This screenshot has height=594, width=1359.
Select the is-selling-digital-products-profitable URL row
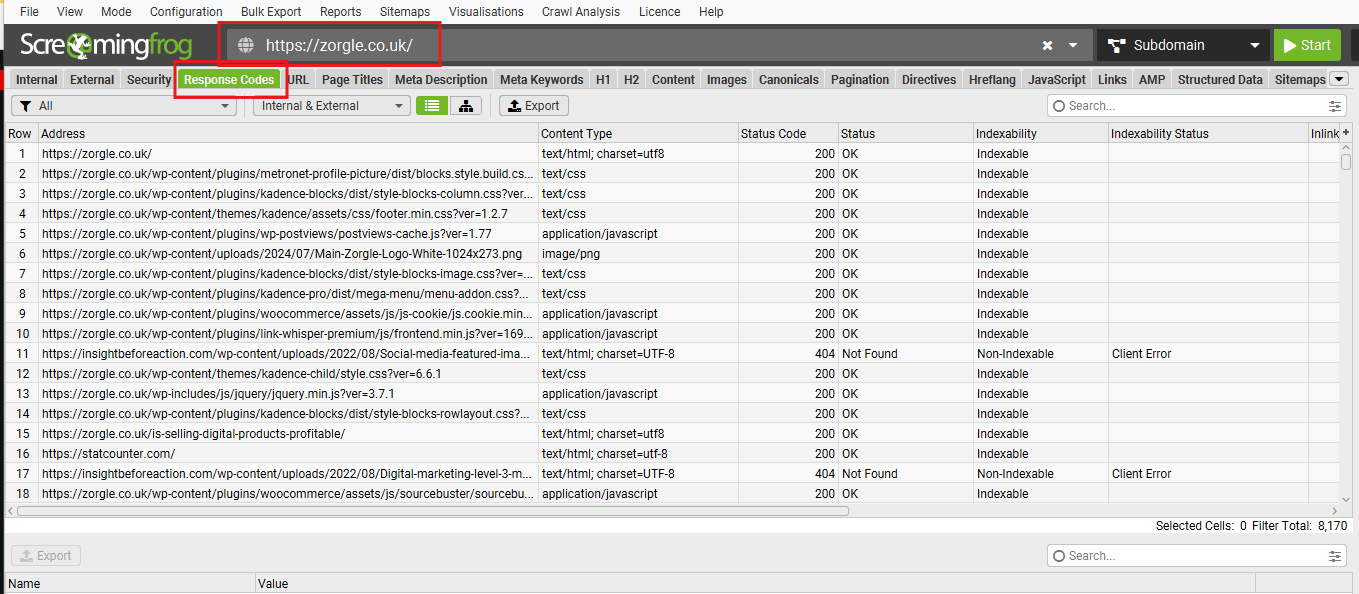(673, 434)
